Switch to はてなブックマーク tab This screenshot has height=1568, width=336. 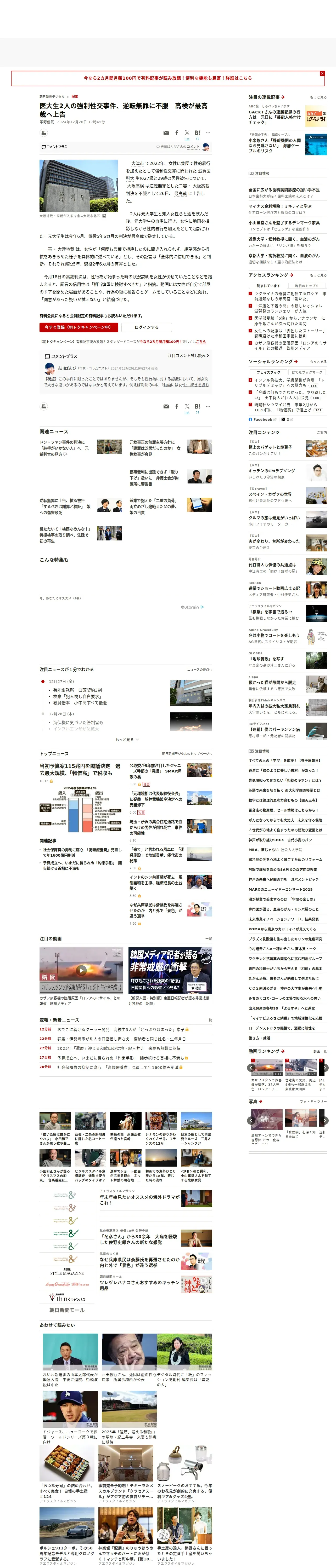coord(307,372)
